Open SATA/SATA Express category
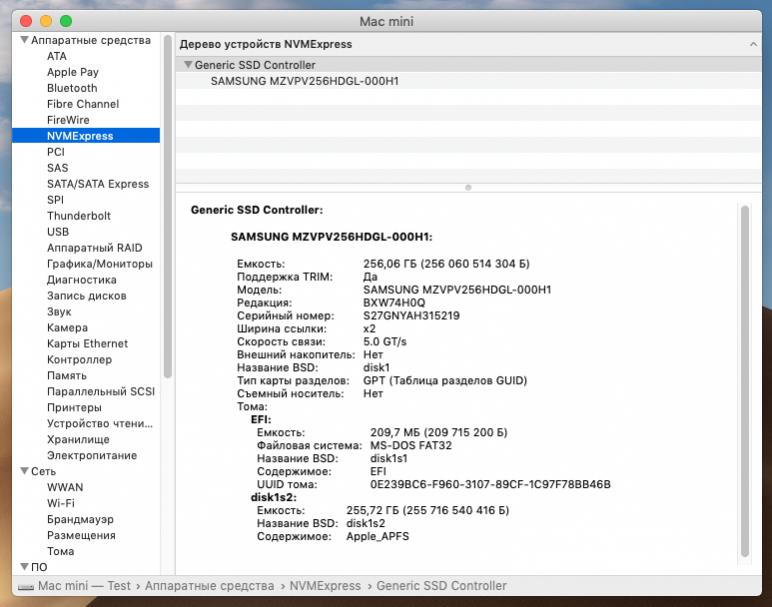 pos(98,184)
